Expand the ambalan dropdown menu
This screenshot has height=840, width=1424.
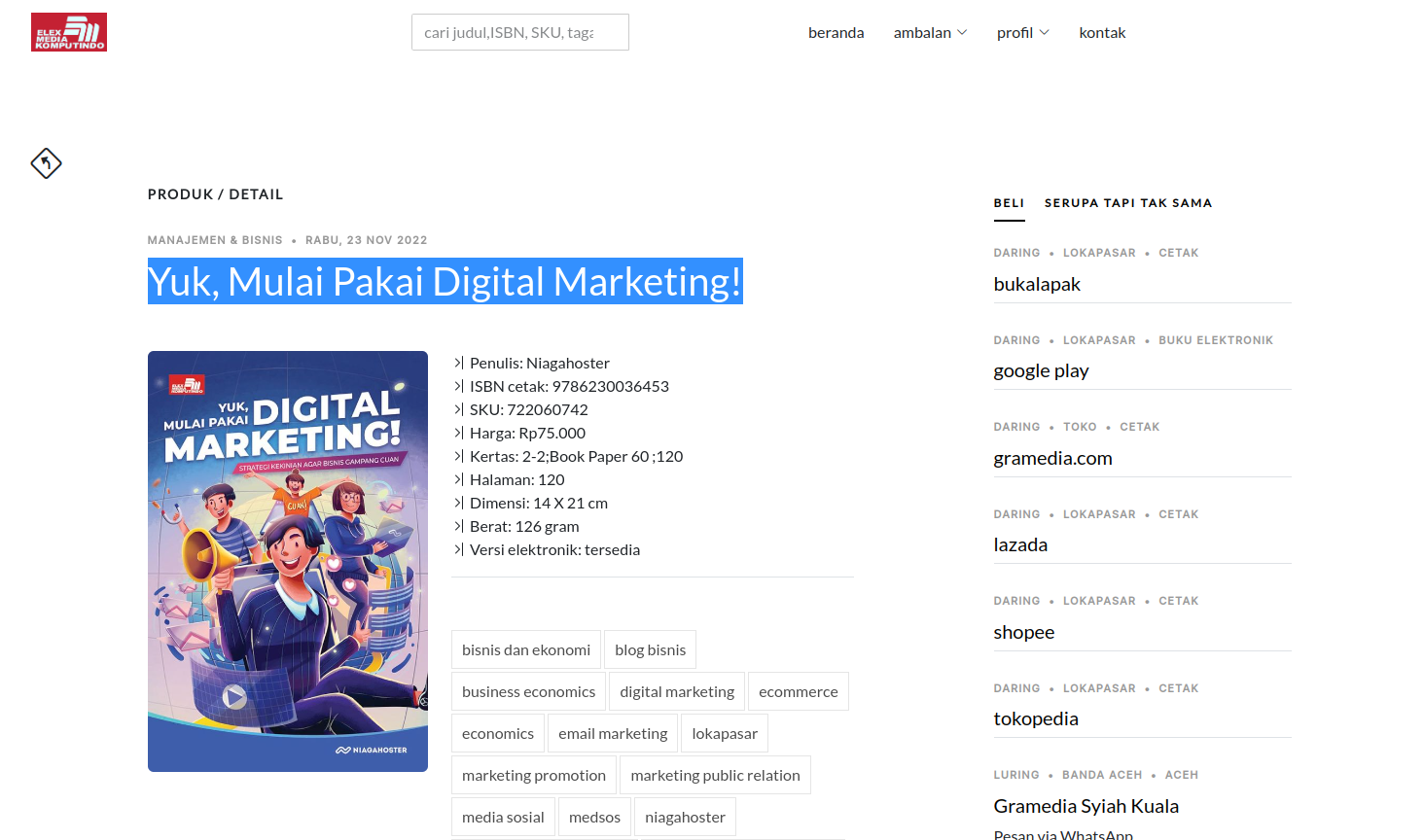(930, 32)
